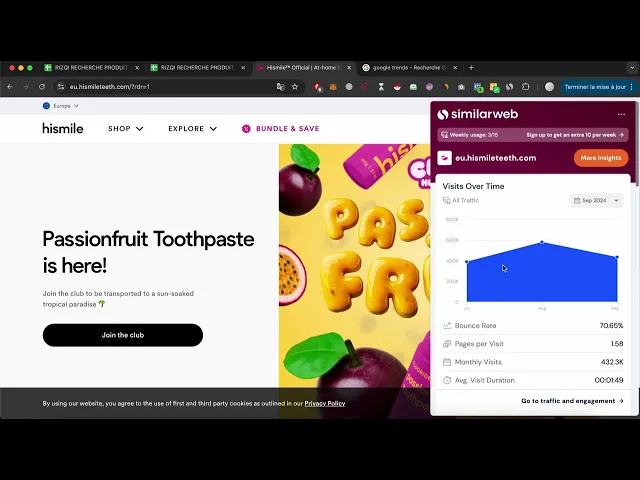Click the Weekly usage counter
640x480 pixels.
(469, 135)
